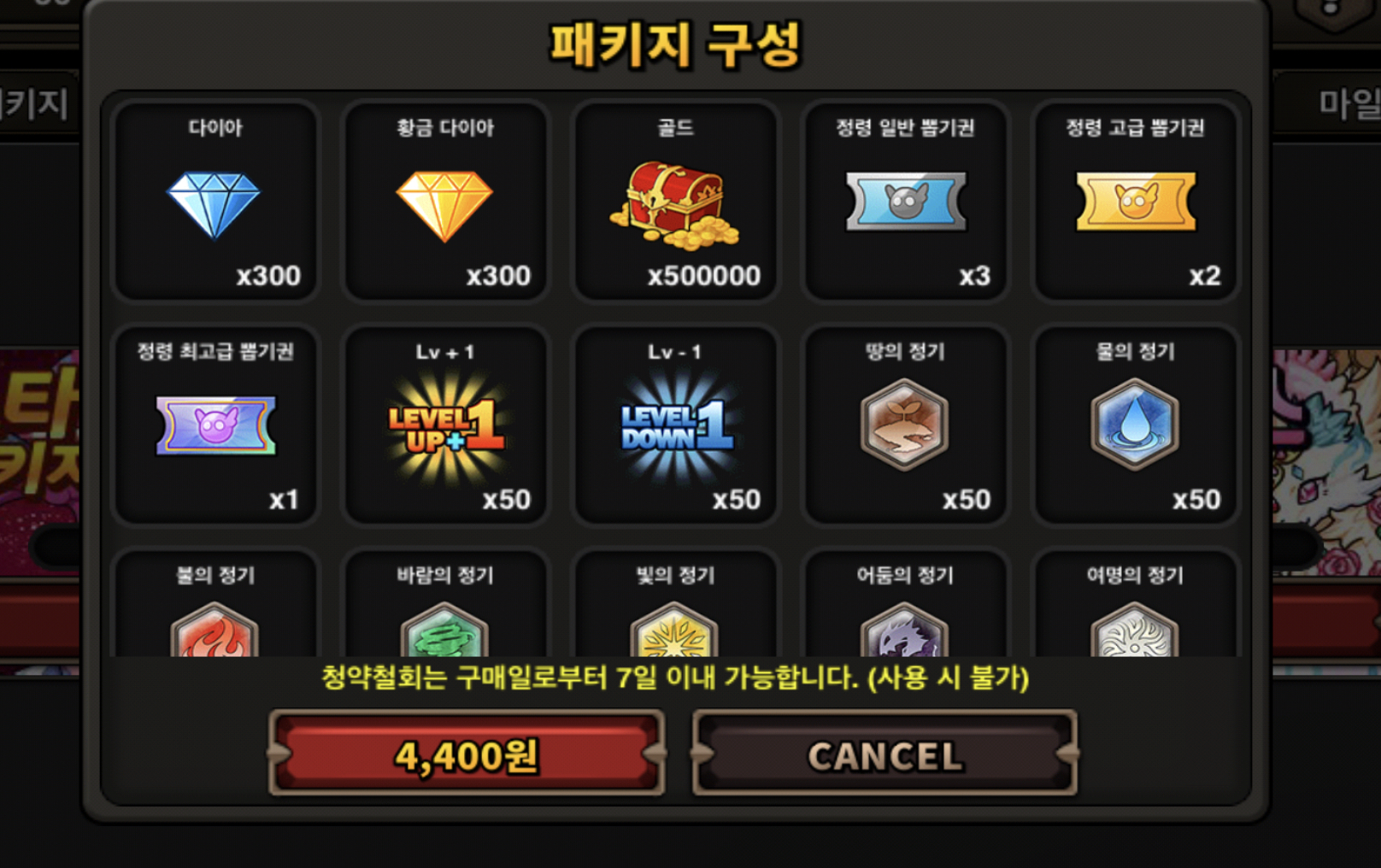
Task: Click the CANCEL button
Action: click(x=885, y=754)
